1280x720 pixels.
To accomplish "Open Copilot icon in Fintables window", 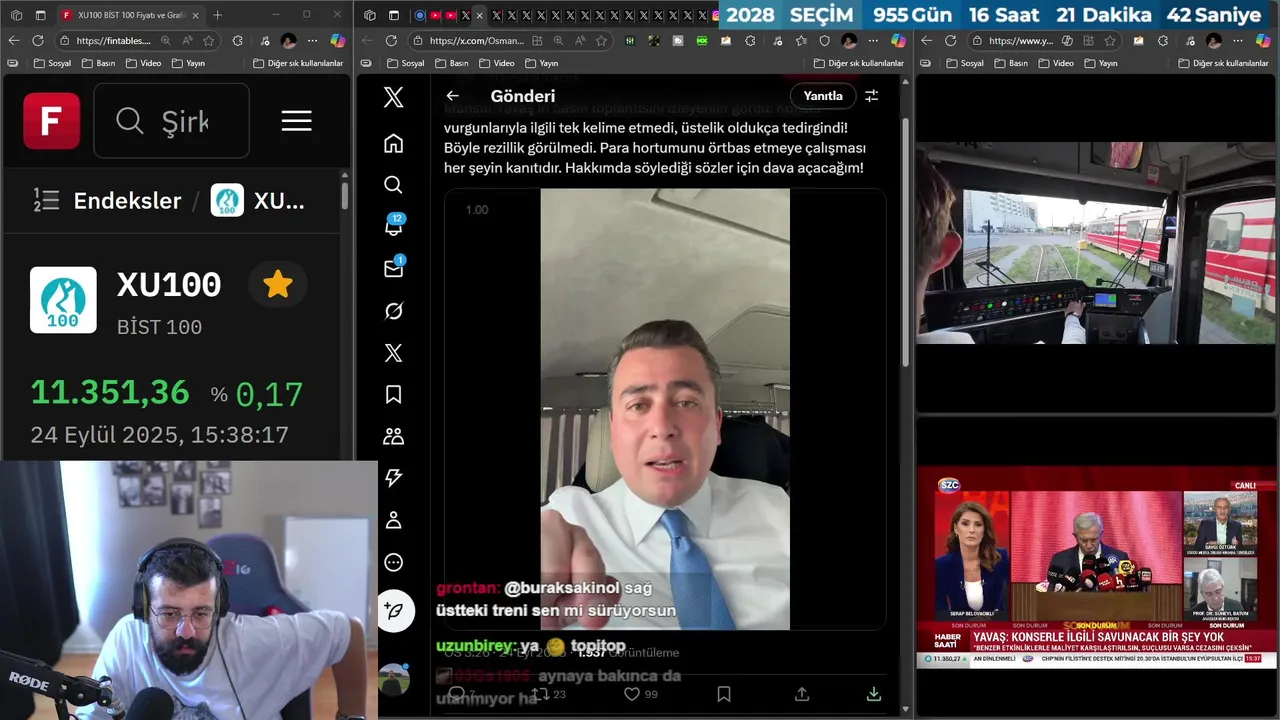I will [337, 40].
